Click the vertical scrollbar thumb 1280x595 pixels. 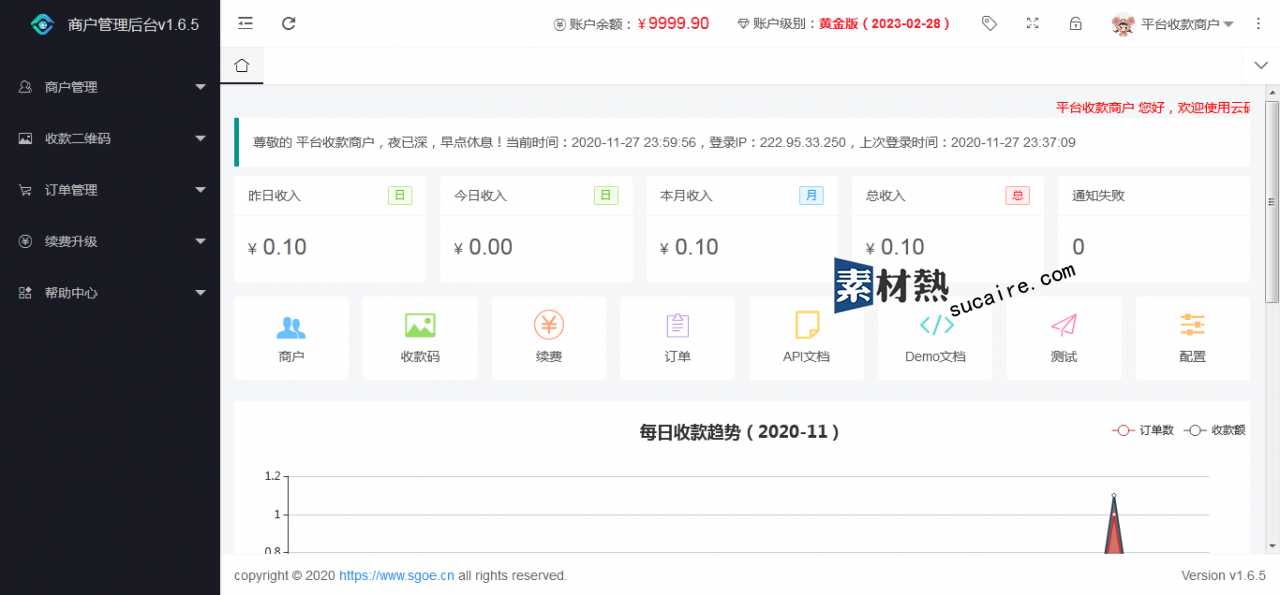coord(1272,201)
